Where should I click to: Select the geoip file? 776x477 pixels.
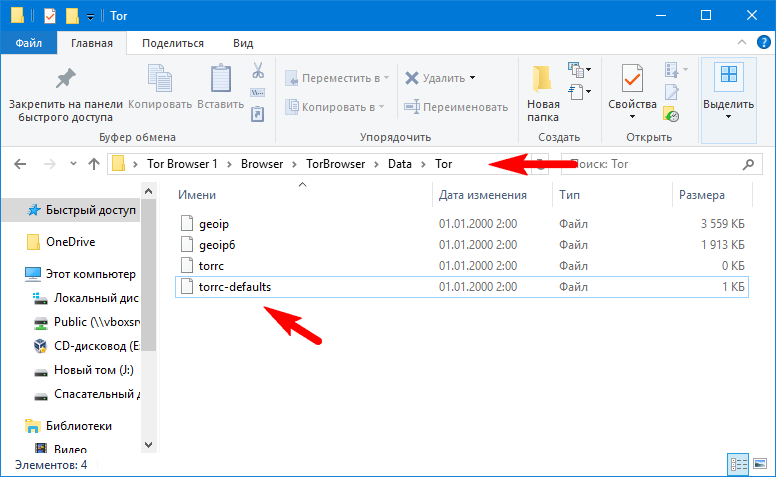click(x=462, y=224)
